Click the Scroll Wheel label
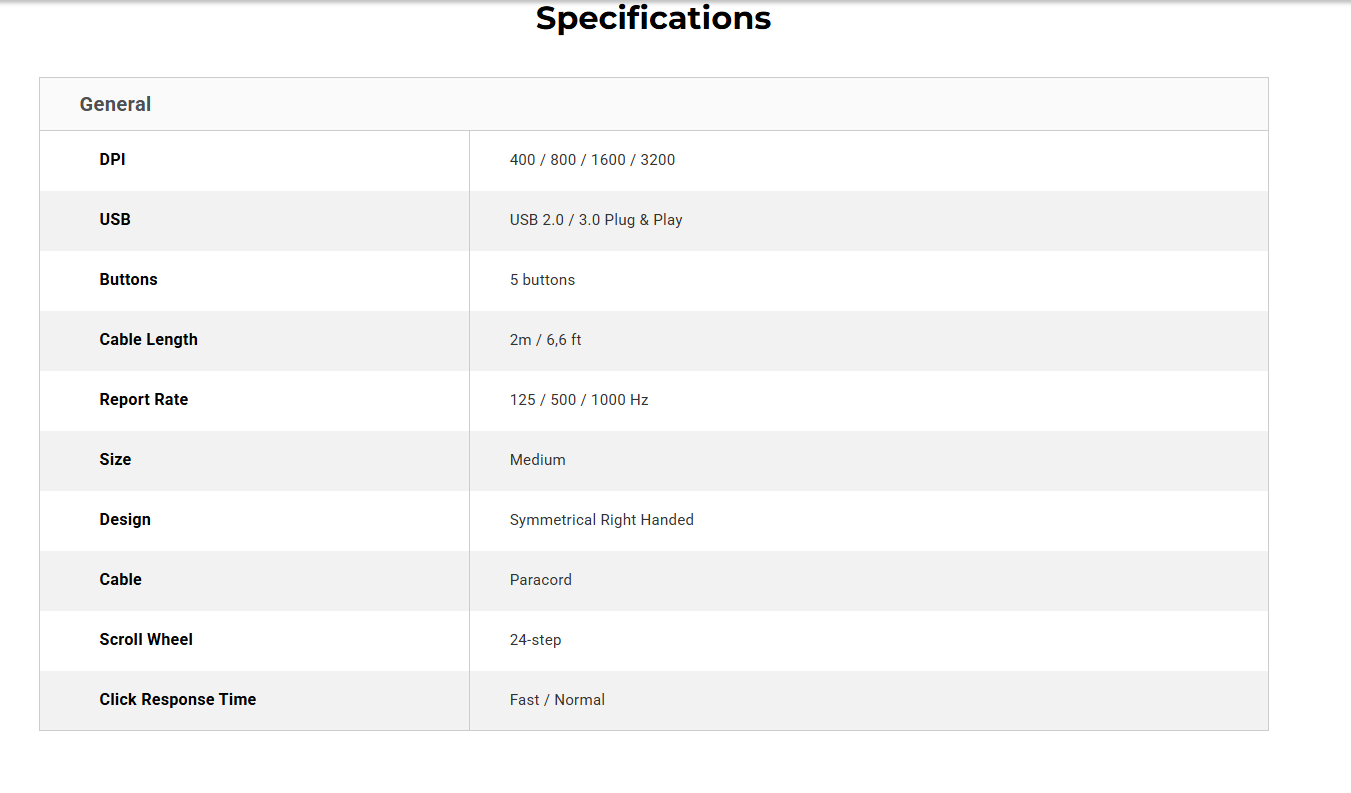Screen dimensions: 1351x793 [146, 640]
